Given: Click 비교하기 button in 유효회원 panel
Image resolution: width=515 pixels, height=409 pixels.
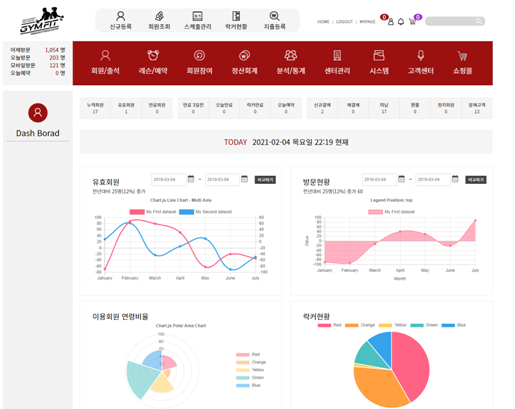Looking at the screenshot, I should pyautogui.click(x=265, y=180).
